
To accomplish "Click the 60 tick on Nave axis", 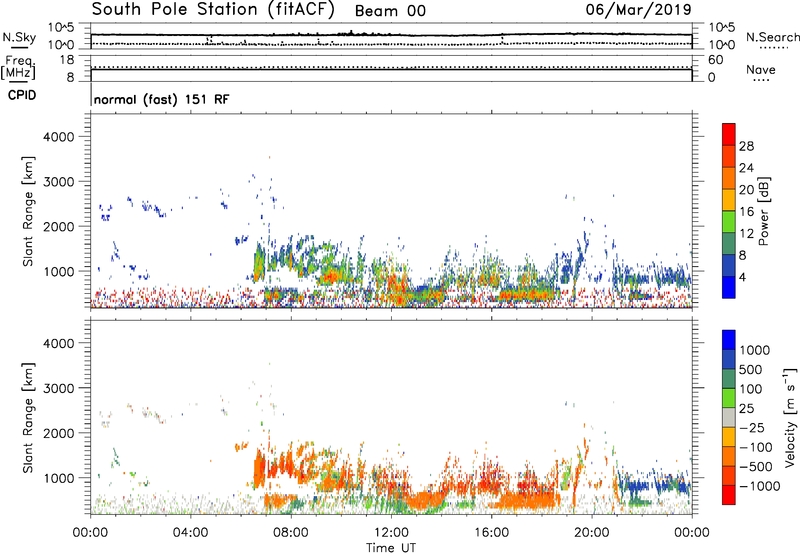I will coord(715,60).
